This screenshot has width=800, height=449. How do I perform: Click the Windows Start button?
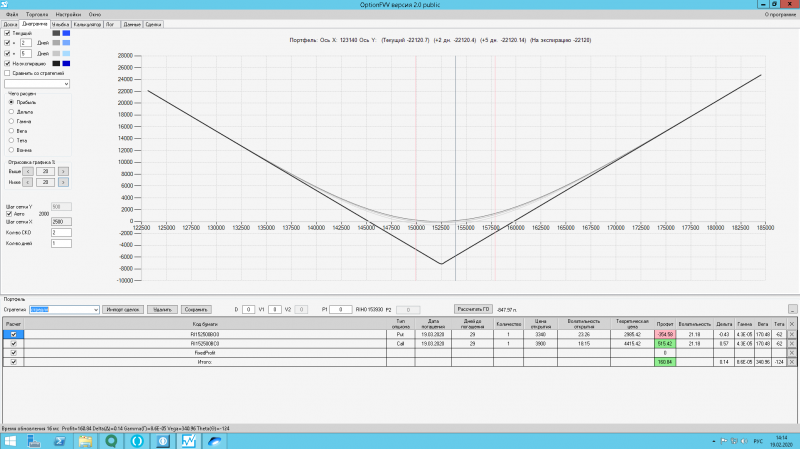10,441
